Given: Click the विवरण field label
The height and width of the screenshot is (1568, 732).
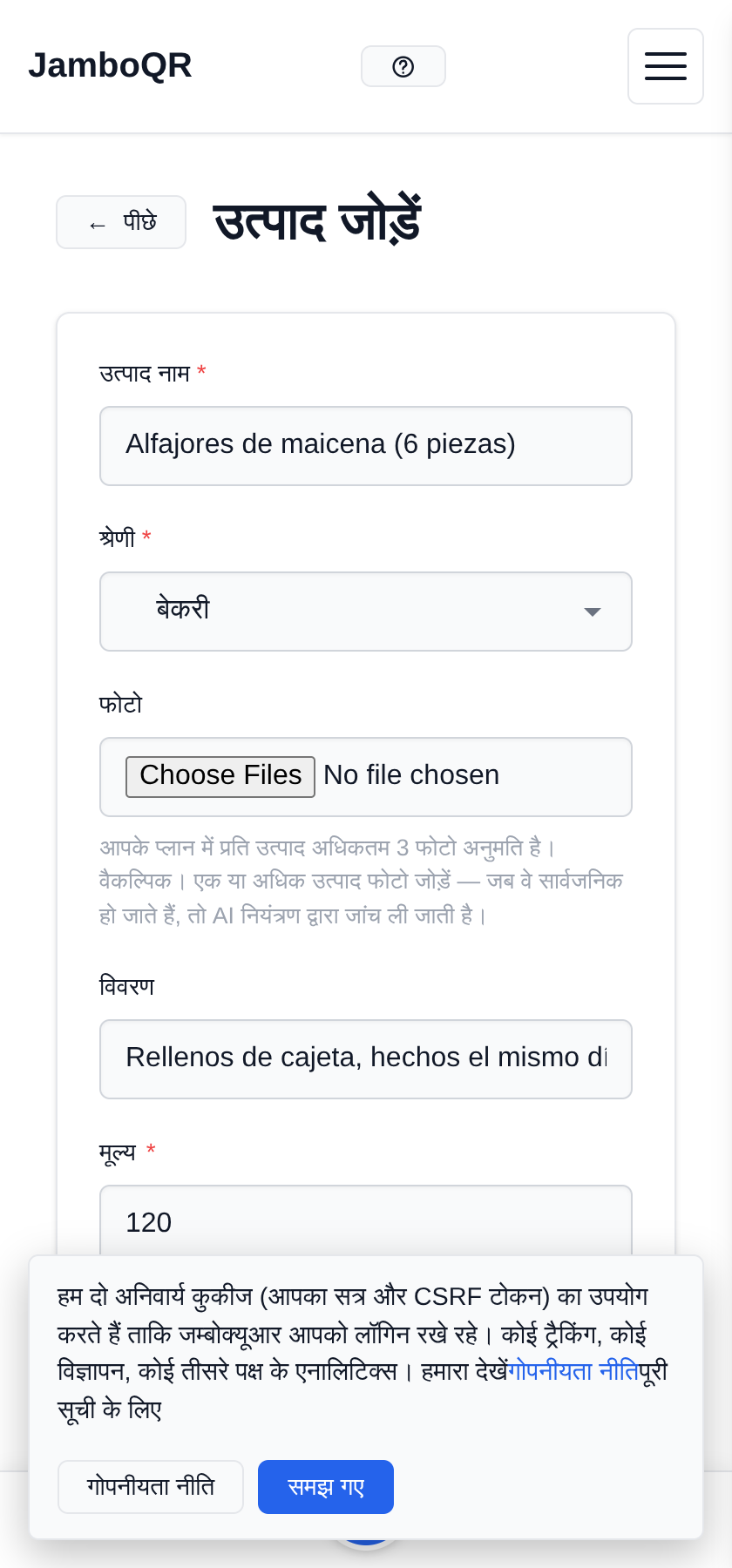Looking at the screenshot, I should (x=127, y=986).
